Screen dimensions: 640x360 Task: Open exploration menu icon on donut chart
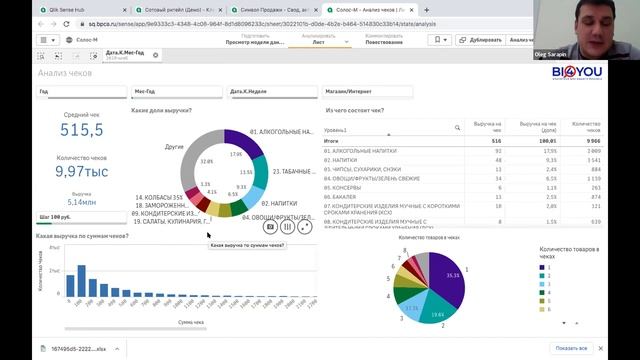pyautogui.click(x=287, y=227)
